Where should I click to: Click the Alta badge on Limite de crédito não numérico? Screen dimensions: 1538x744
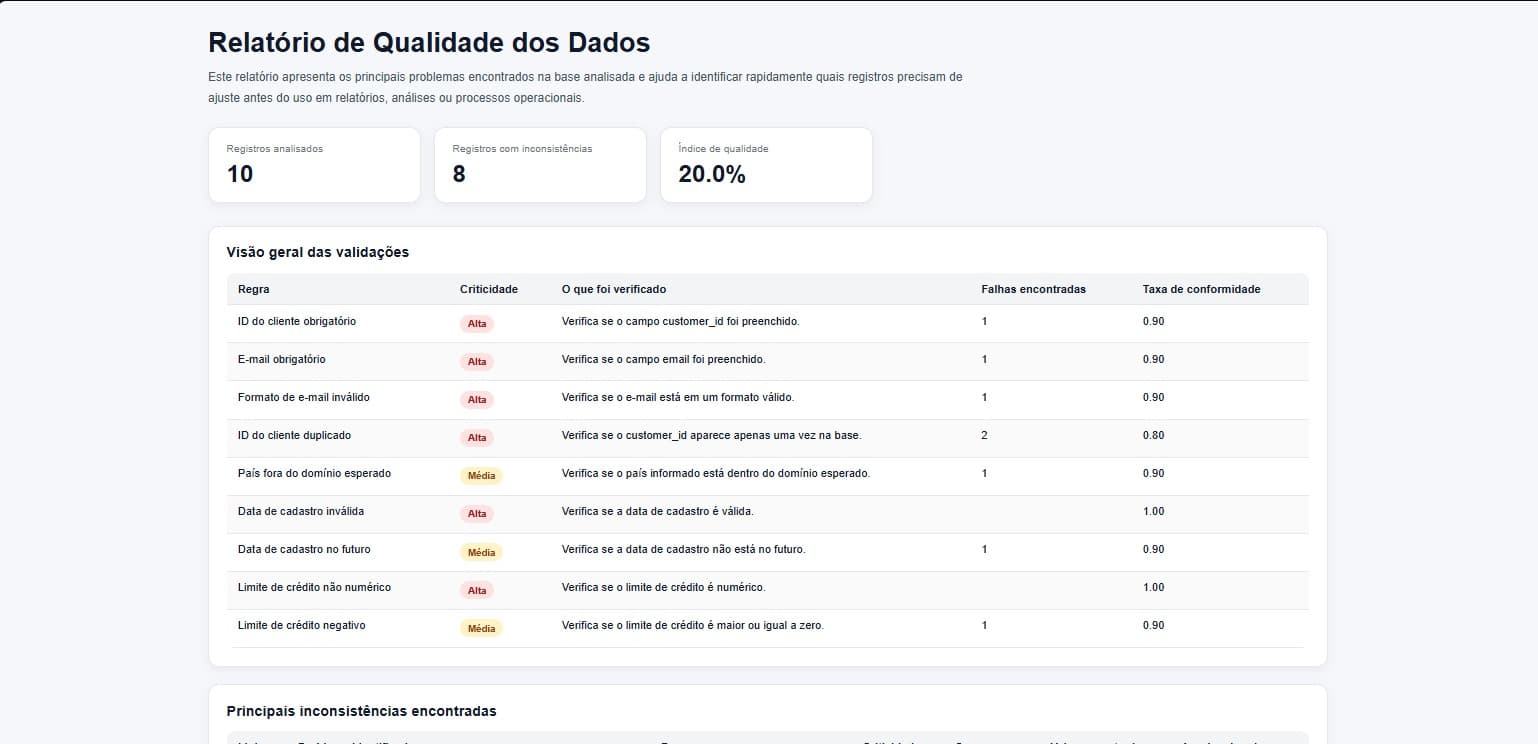[x=477, y=589]
